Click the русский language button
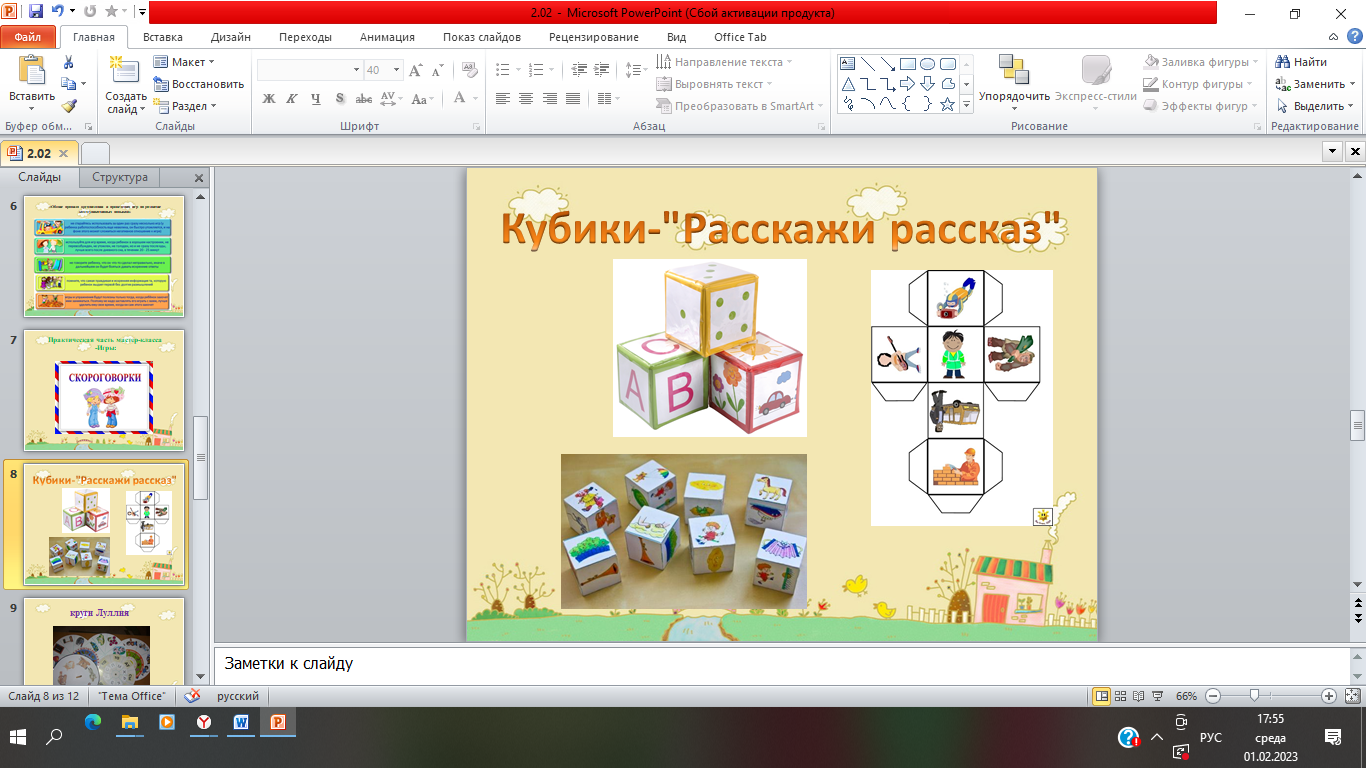 237,696
